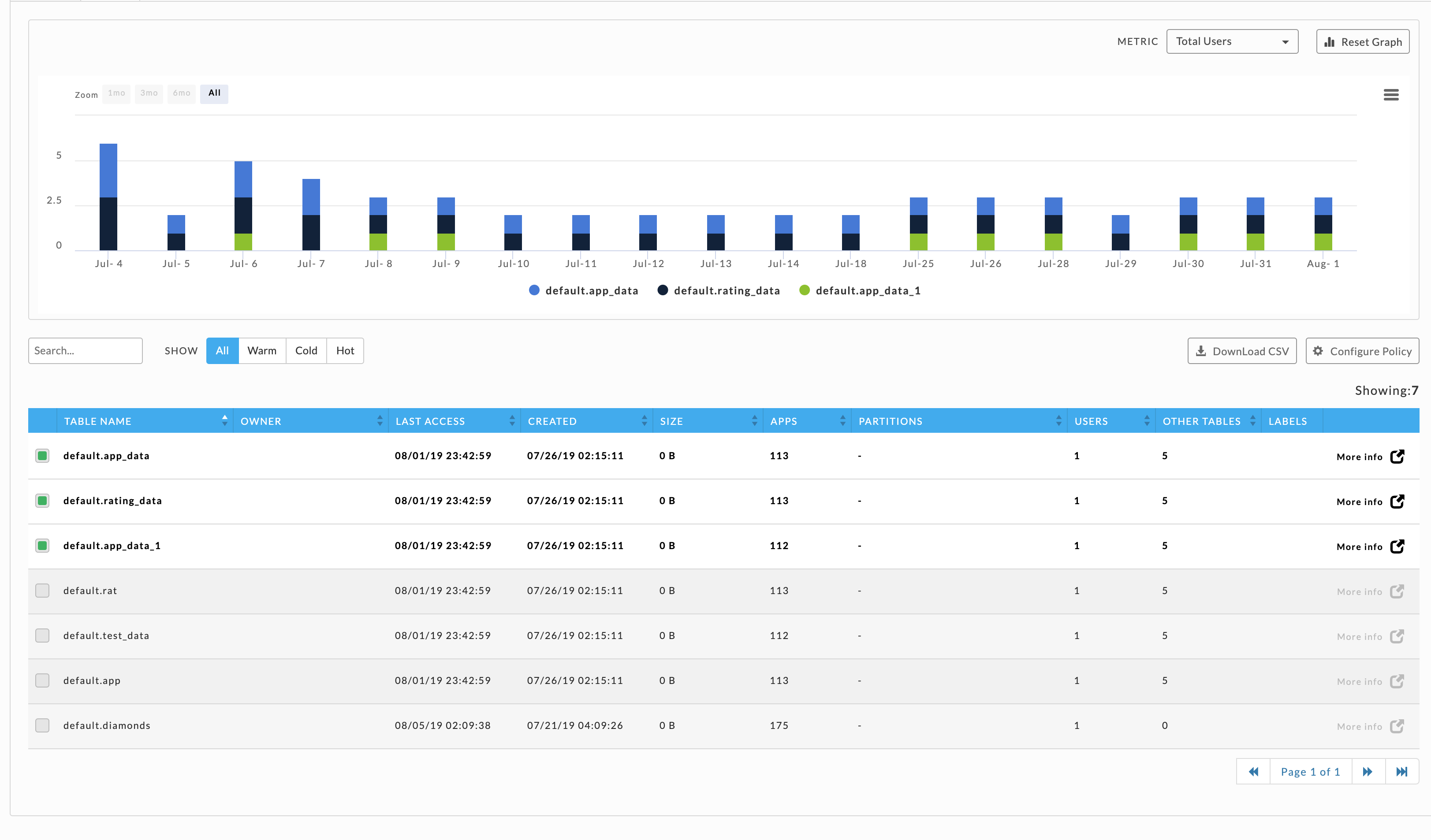Select the All zoom range
The image size is (1431, 840).
(x=214, y=93)
